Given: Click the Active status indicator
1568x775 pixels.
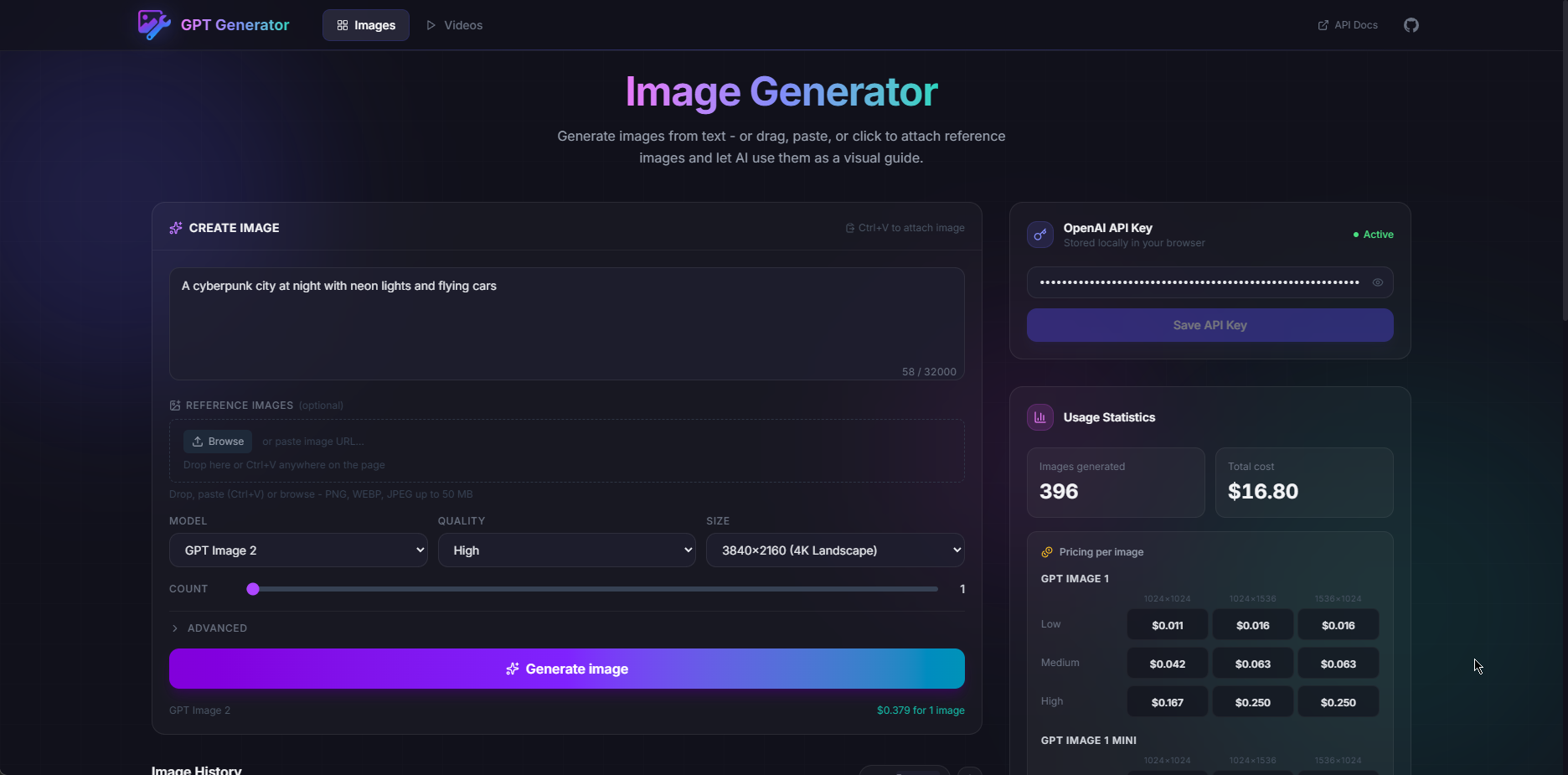Looking at the screenshot, I should pyautogui.click(x=1374, y=235).
